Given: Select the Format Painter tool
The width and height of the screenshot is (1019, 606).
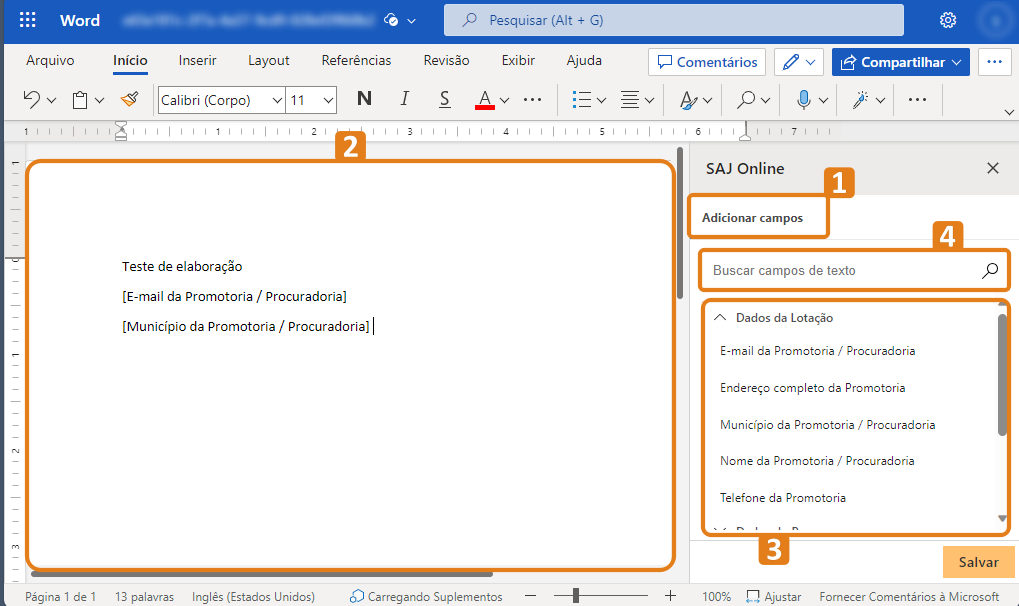Looking at the screenshot, I should click(129, 99).
